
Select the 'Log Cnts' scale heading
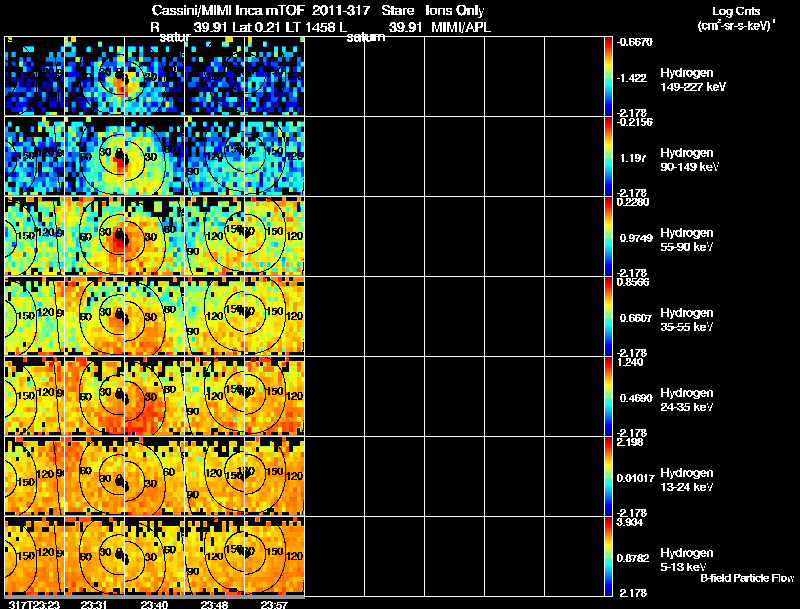point(736,11)
